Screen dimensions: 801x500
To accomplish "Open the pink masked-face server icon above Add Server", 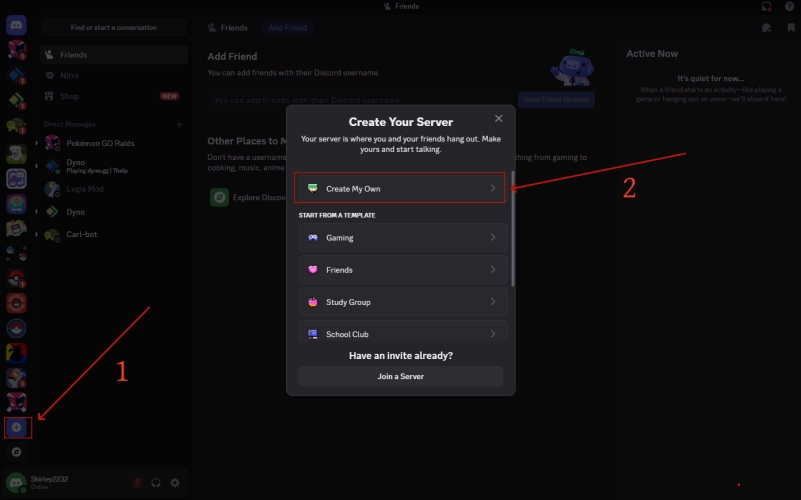I will [x=16, y=402].
